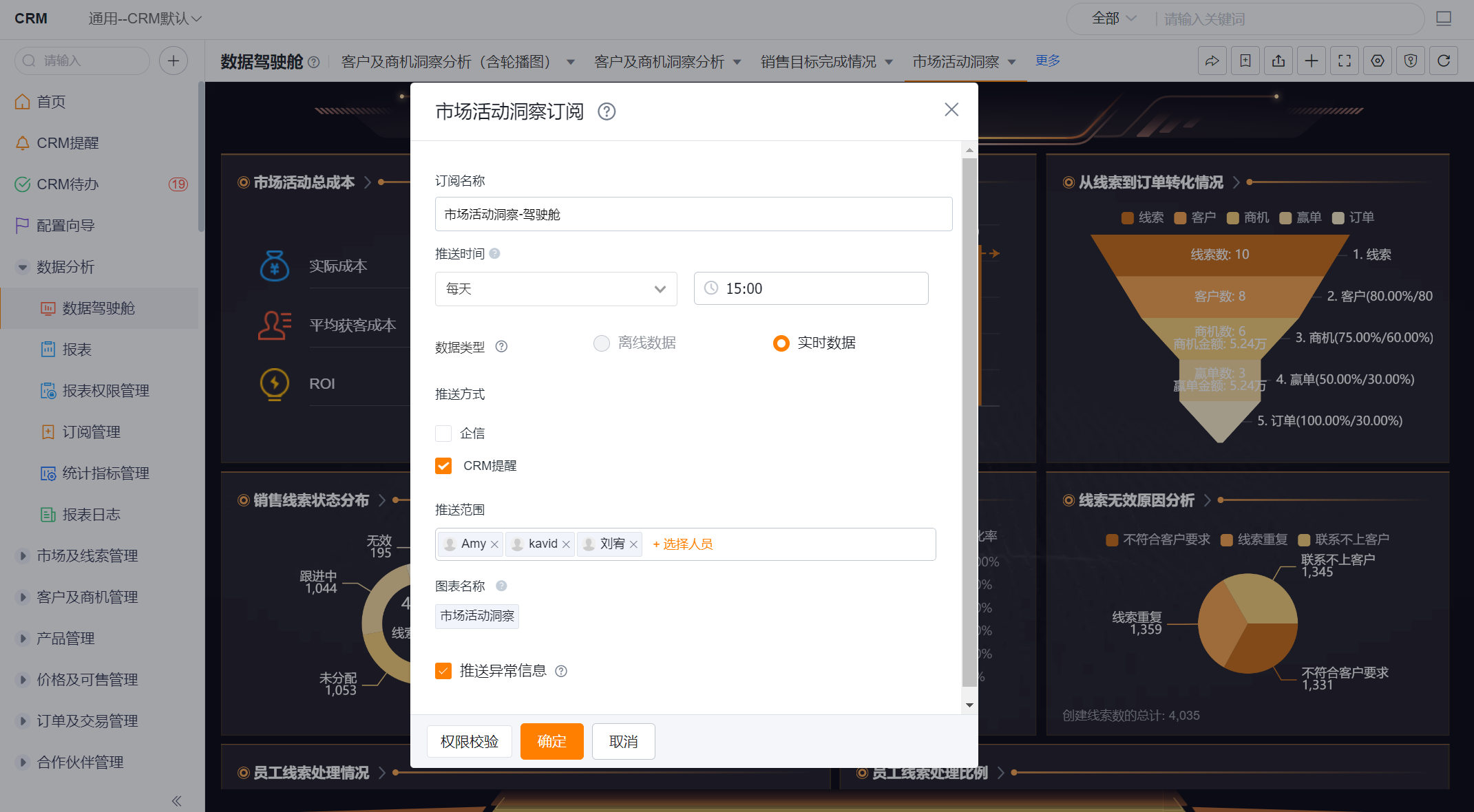Screen dimensions: 1474x812
Task: Open 配置向导 flag item in sidebar
Action: [x=55, y=226]
